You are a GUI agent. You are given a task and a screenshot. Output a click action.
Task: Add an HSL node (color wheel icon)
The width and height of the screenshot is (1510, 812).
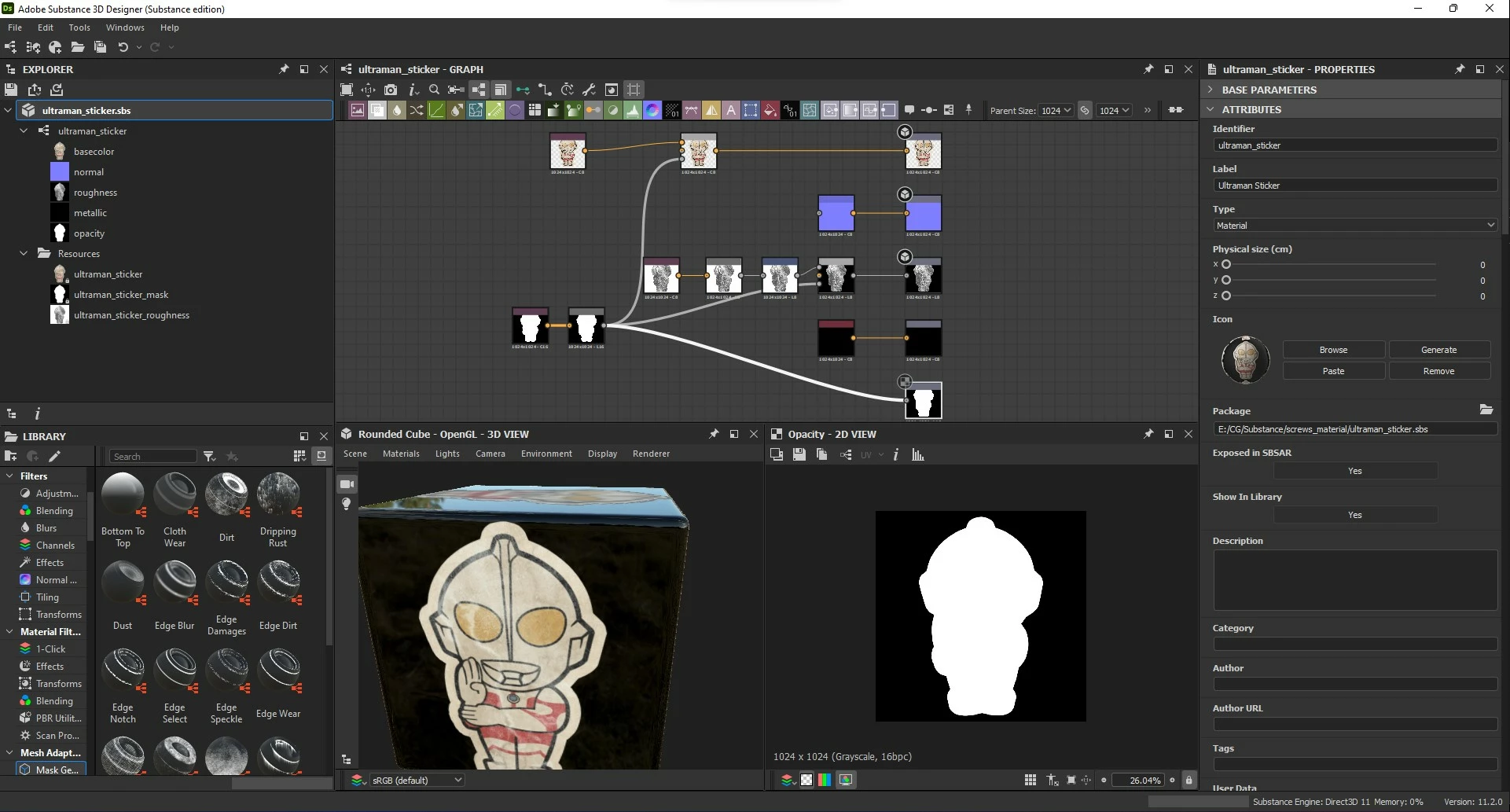tap(652, 110)
